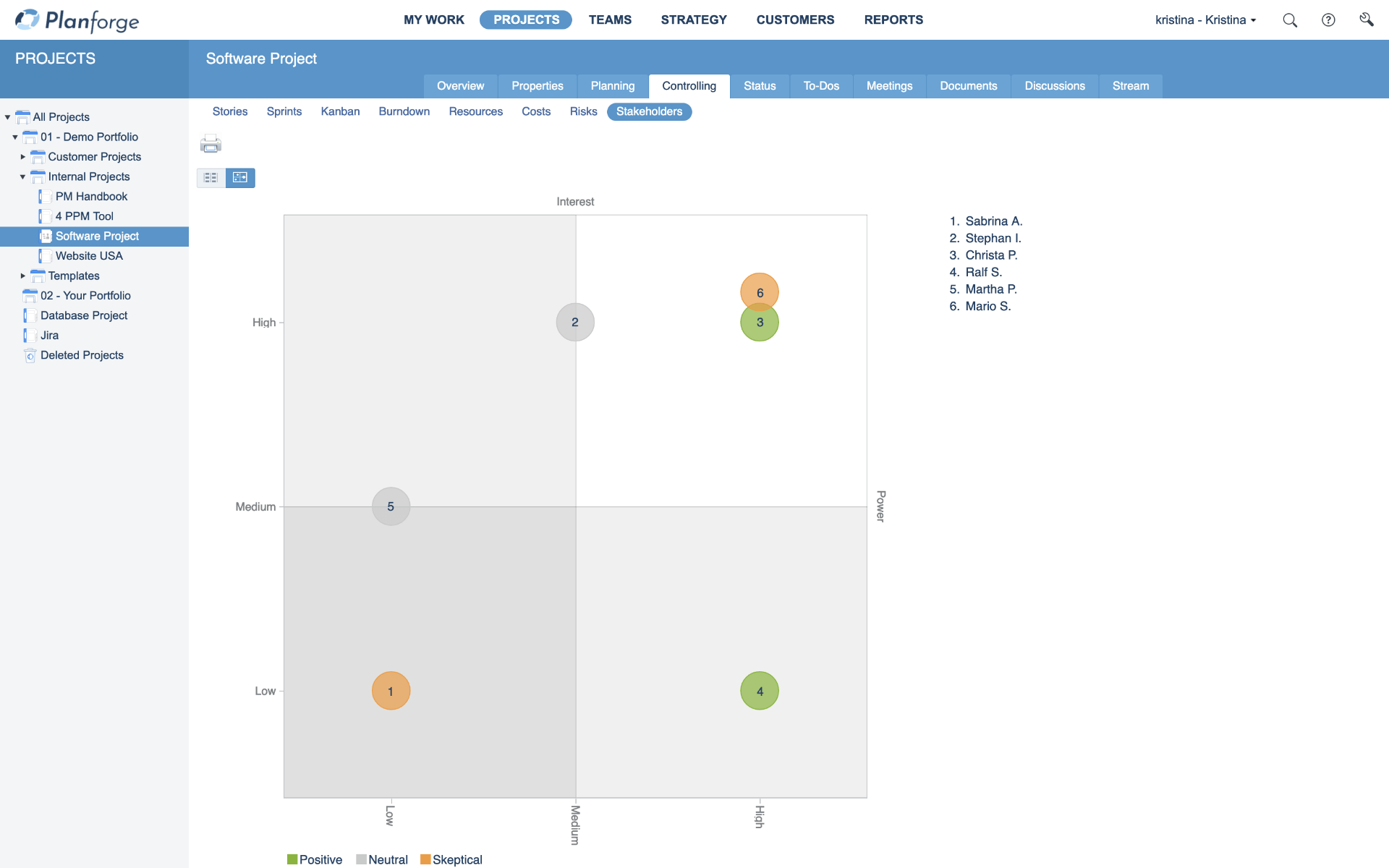Image resolution: width=1389 pixels, height=868 pixels.
Task: Click stakeholder bubble 4 in matrix
Action: click(760, 691)
